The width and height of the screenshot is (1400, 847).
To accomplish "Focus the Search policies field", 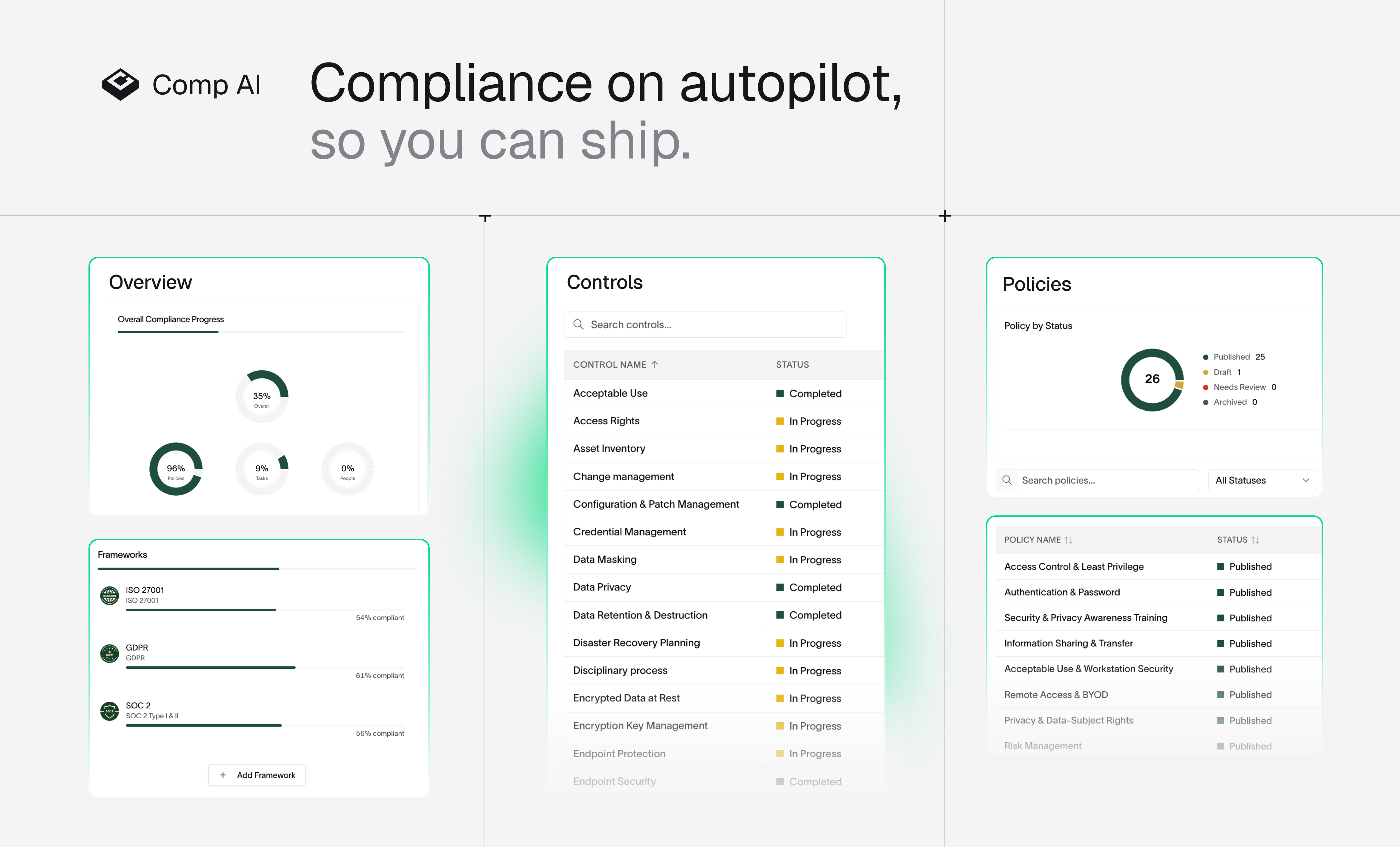I will click(1098, 480).
